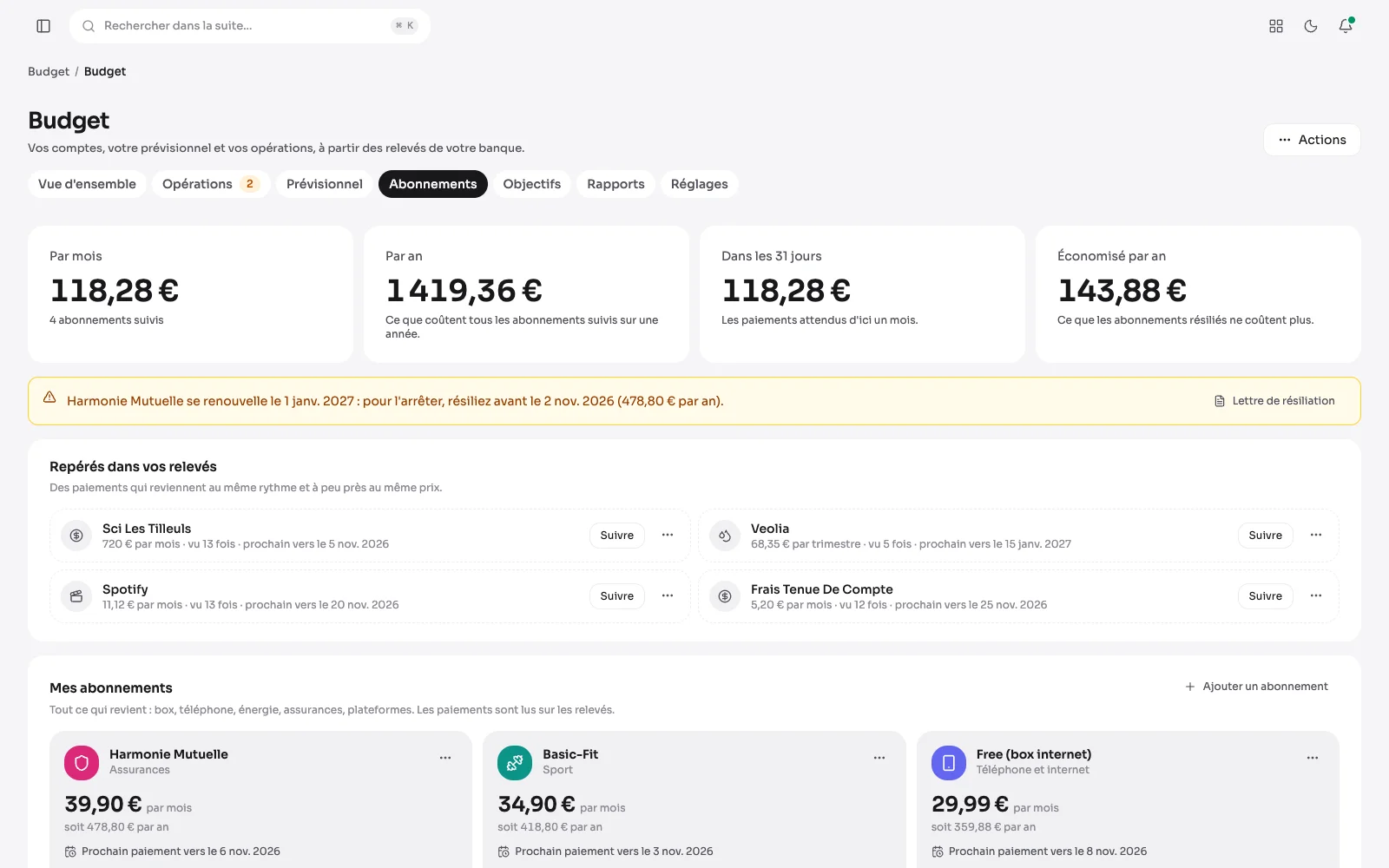Screen dimensions: 1389x868
Task: Click the 'Mes abonnements' heading
Action: [x=111, y=688]
